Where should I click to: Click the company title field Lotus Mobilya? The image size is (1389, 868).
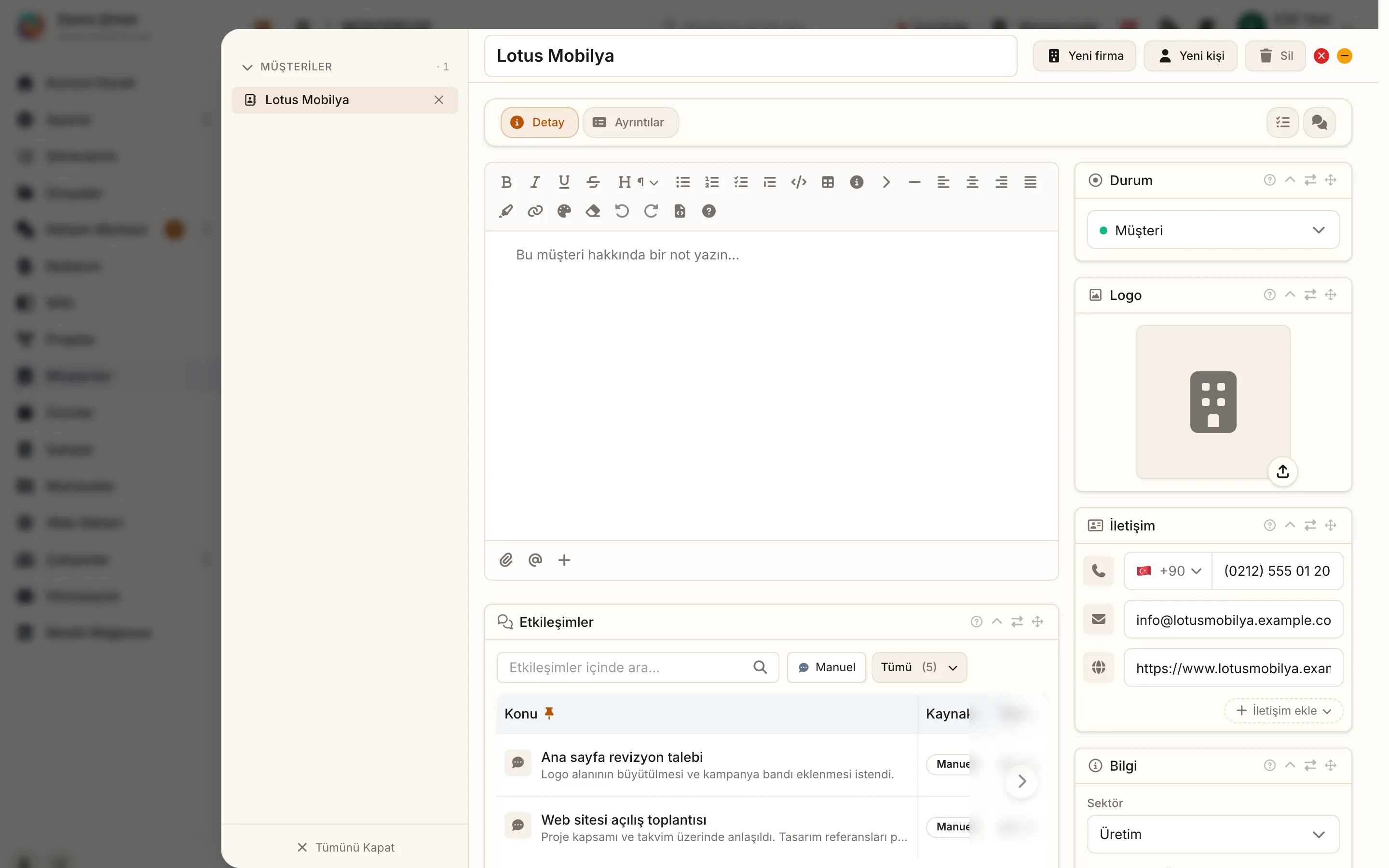(750, 55)
